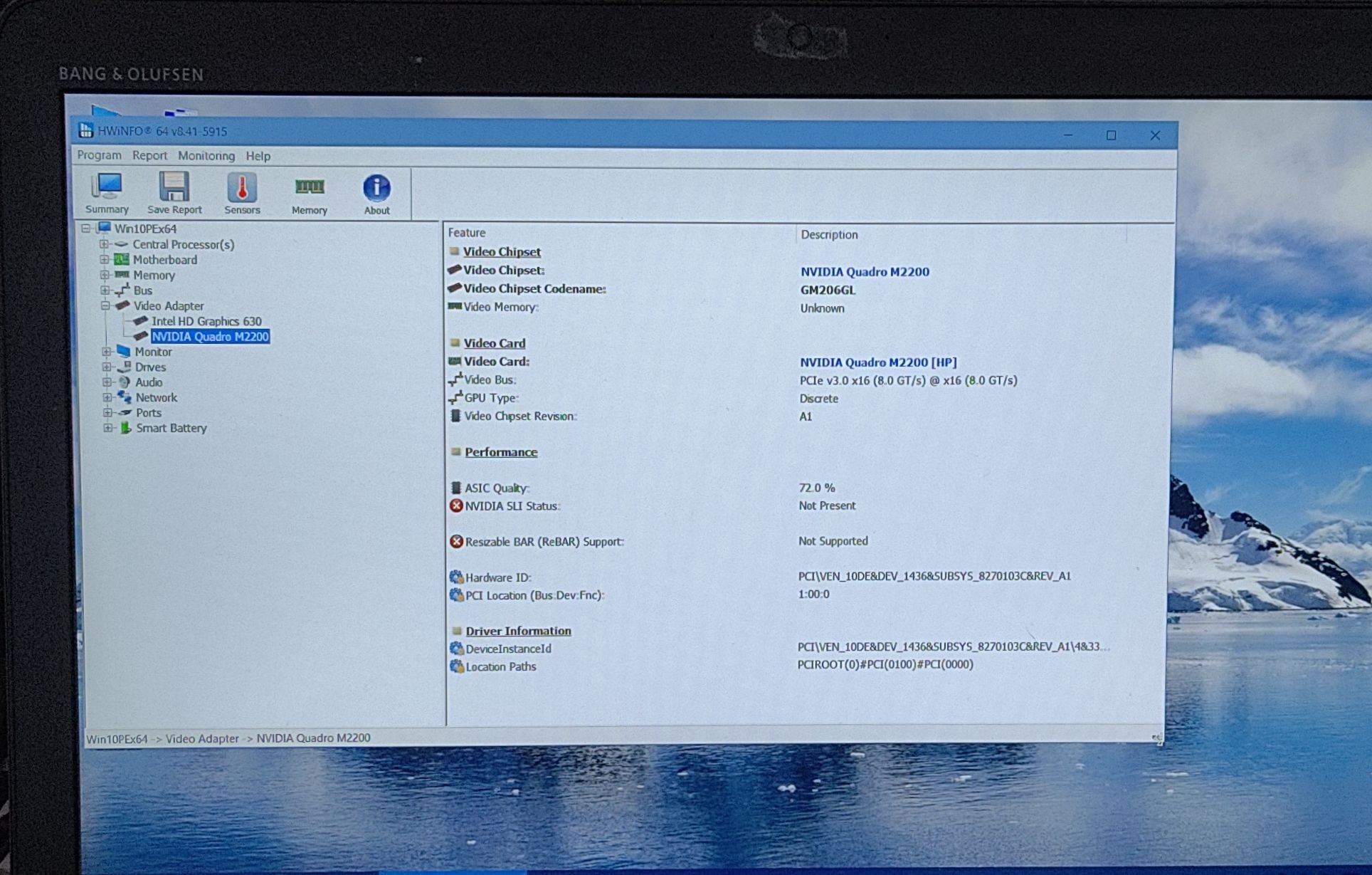Screen dimensions: 1372x875
Task: Click the Ports tree node icon
Action: 125,412
